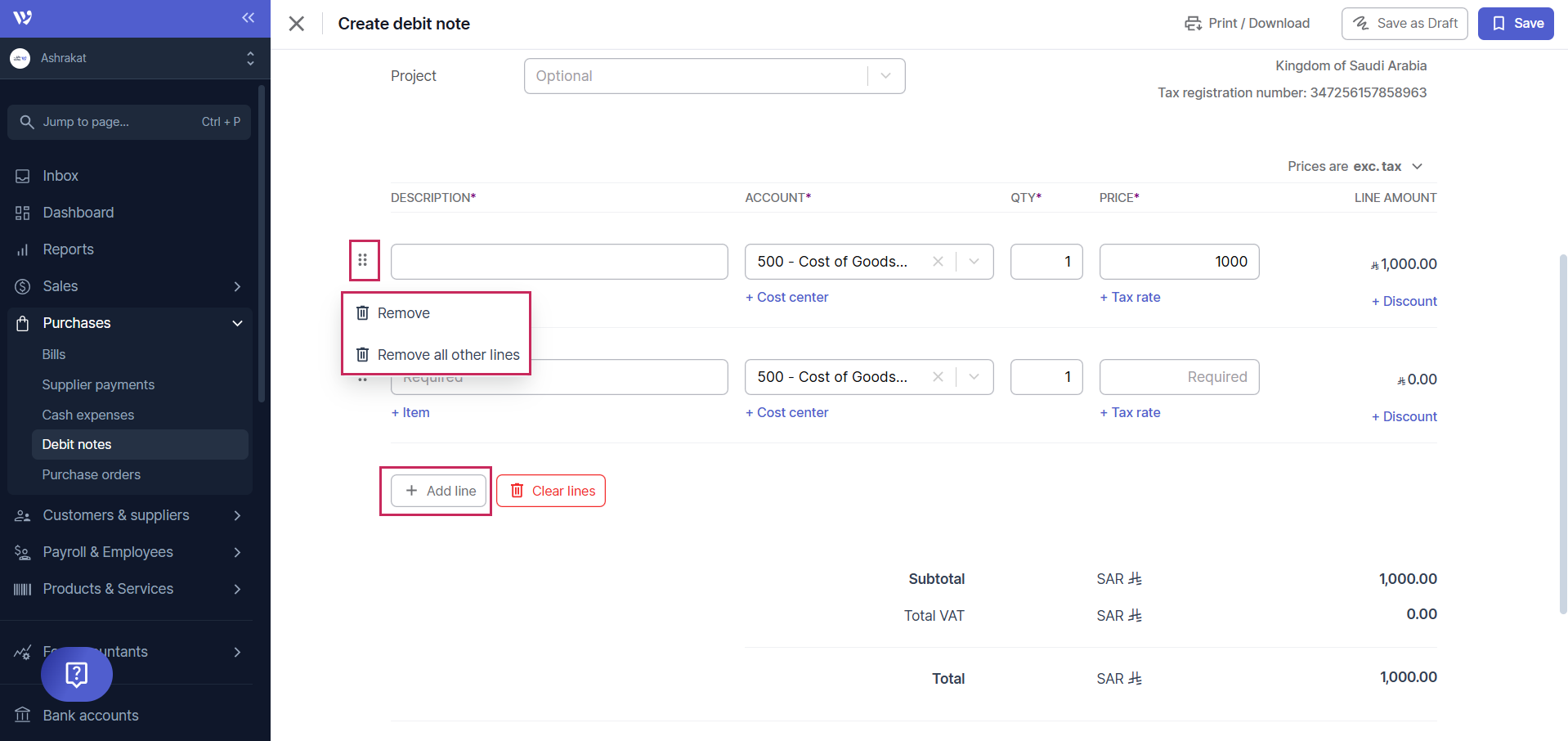Collapse the sidebar with double-chevron icon
The image size is (1568, 741).
point(248,18)
